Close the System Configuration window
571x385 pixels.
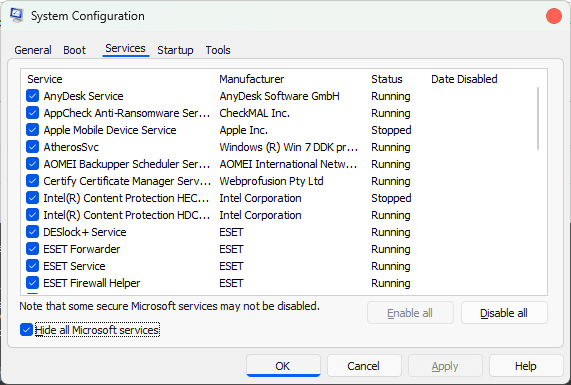click(554, 16)
